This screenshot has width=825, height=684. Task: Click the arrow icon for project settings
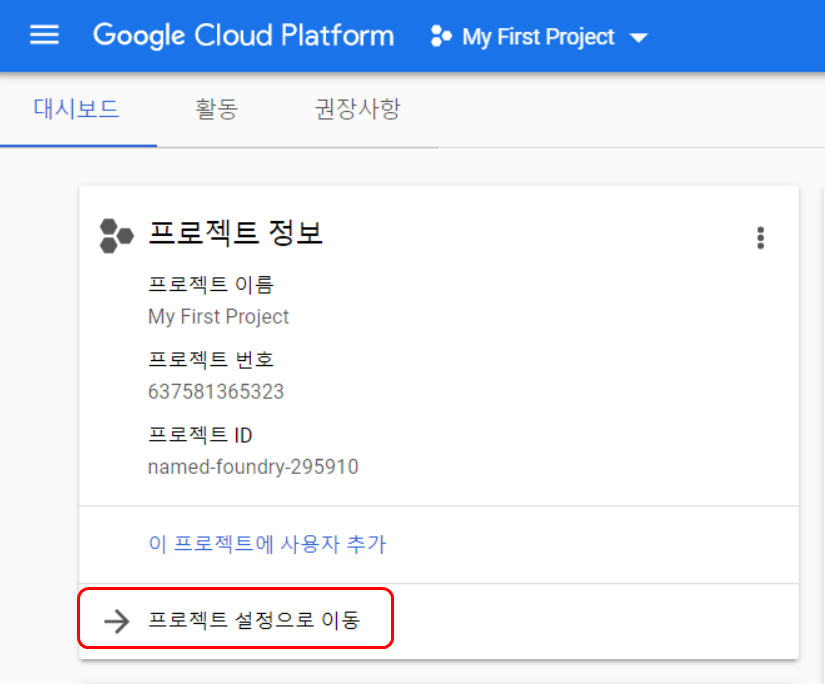pos(117,621)
